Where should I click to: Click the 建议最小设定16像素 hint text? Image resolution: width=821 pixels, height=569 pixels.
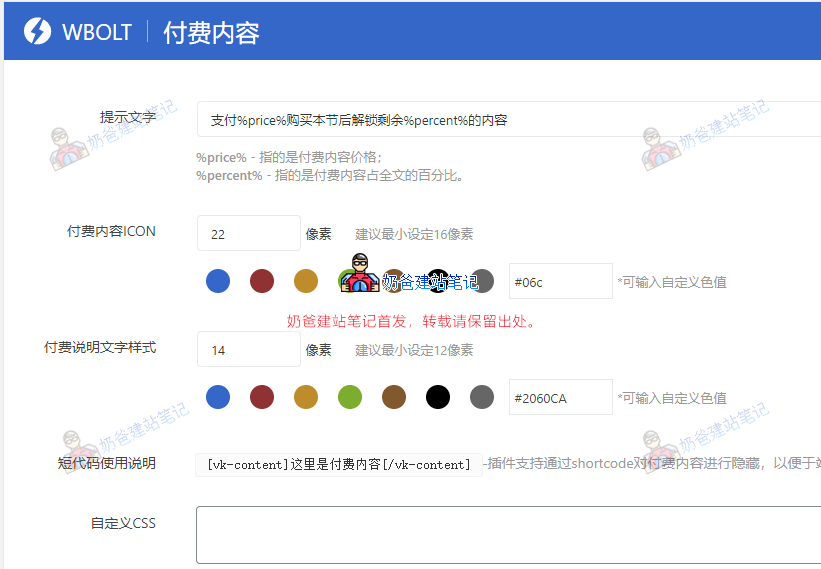pos(414,234)
